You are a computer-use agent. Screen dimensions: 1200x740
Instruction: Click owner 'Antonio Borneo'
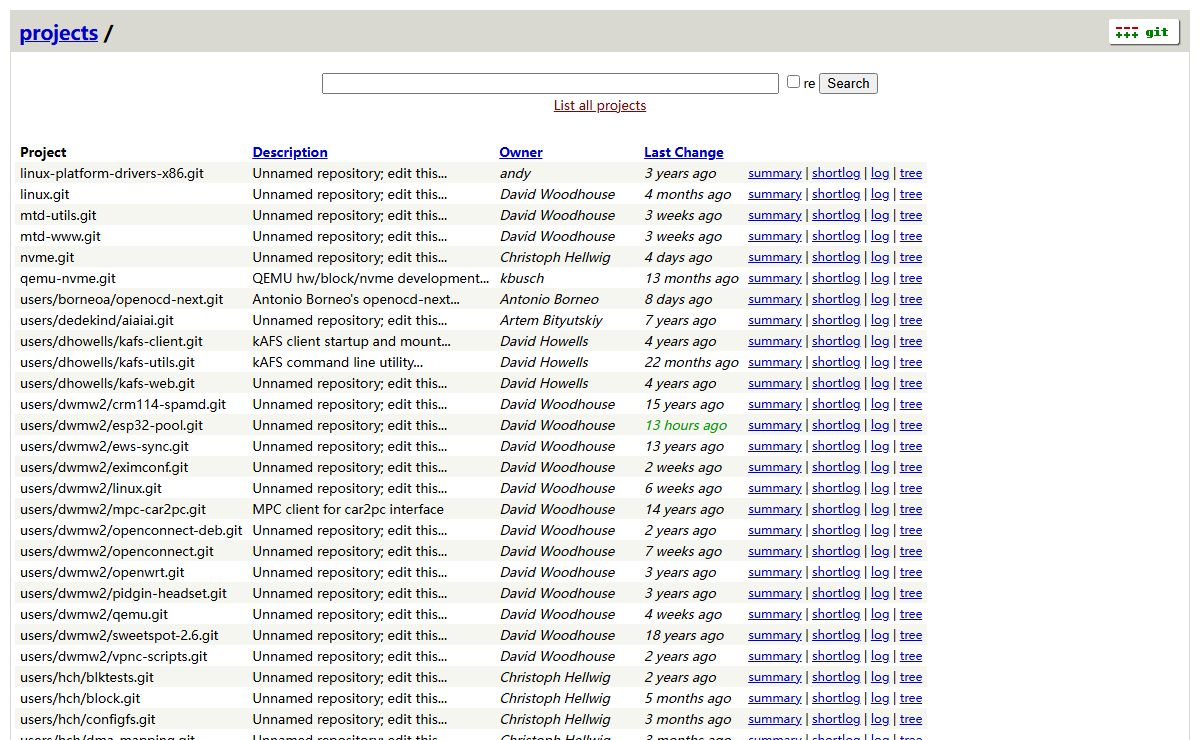549,300
